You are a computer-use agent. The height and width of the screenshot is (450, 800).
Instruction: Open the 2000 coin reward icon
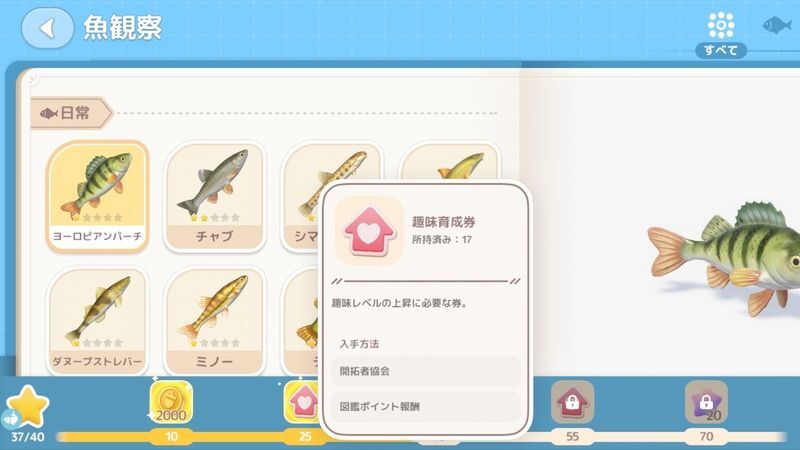pyautogui.click(x=171, y=402)
